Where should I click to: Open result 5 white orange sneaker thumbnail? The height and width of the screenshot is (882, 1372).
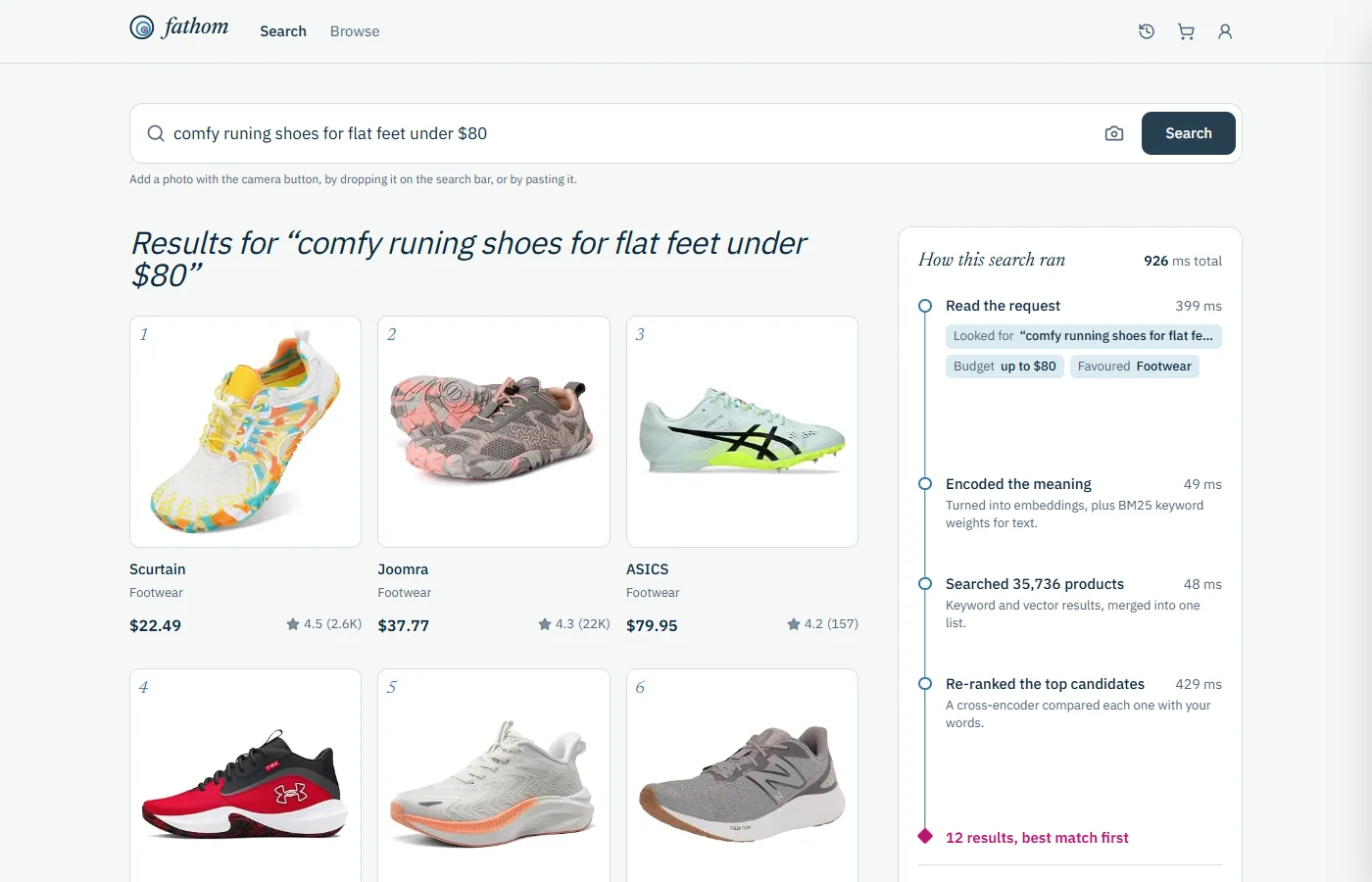(494, 776)
